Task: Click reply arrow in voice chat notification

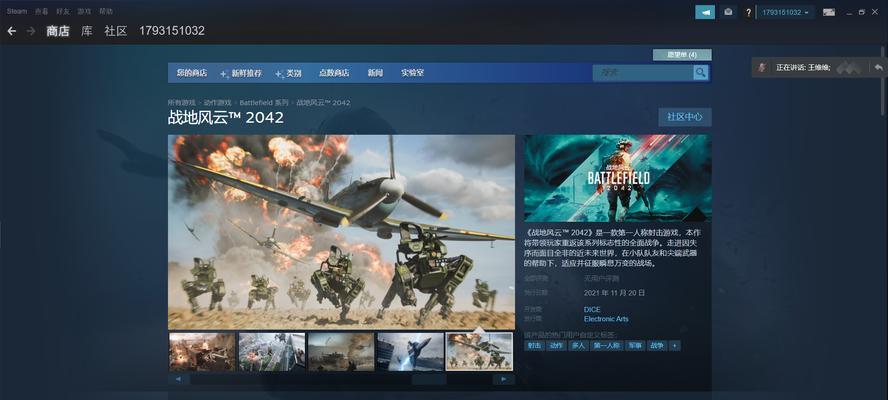Action: 878,67
